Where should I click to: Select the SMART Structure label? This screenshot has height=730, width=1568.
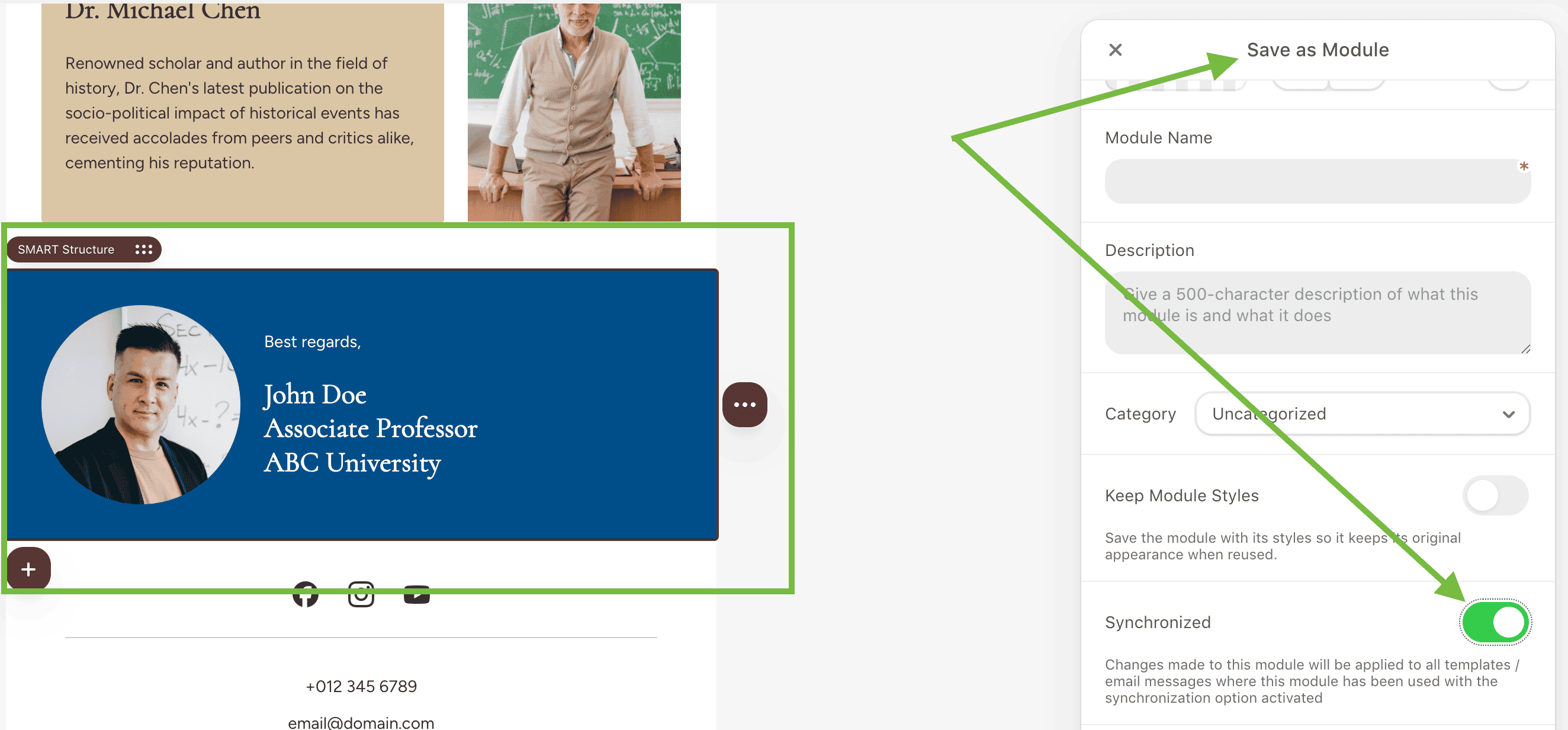(66, 249)
